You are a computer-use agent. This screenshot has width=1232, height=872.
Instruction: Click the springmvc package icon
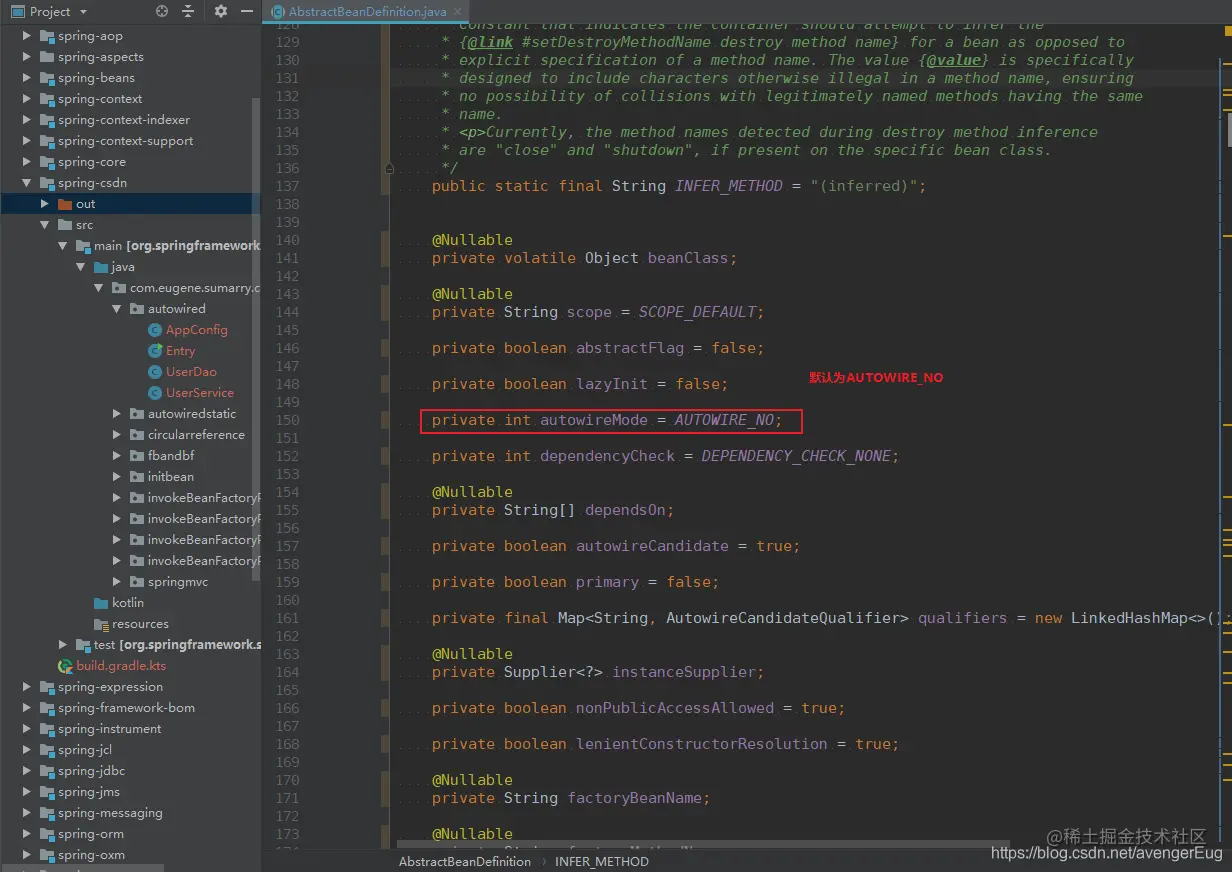click(x=137, y=582)
